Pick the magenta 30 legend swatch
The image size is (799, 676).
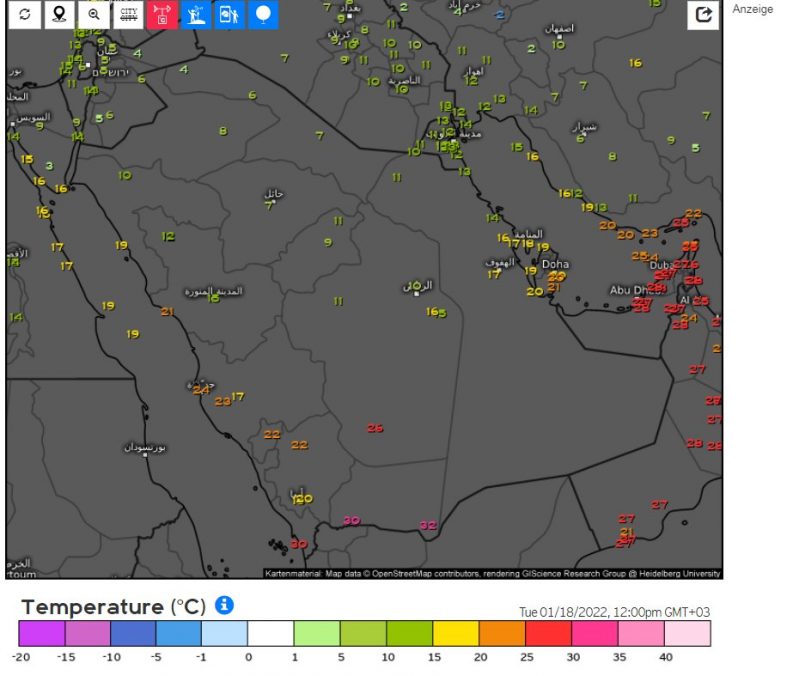[595, 633]
